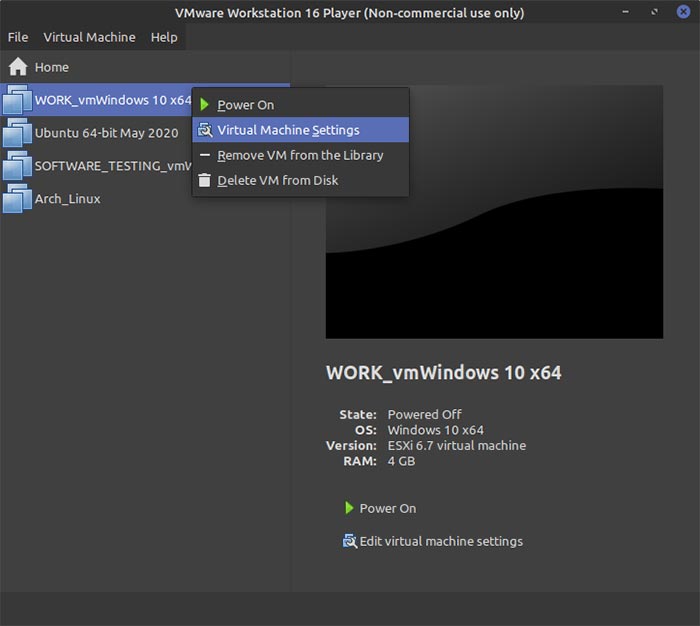Choose Delete VM from Disk
The width and height of the screenshot is (700, 626).
click(300, 180)
